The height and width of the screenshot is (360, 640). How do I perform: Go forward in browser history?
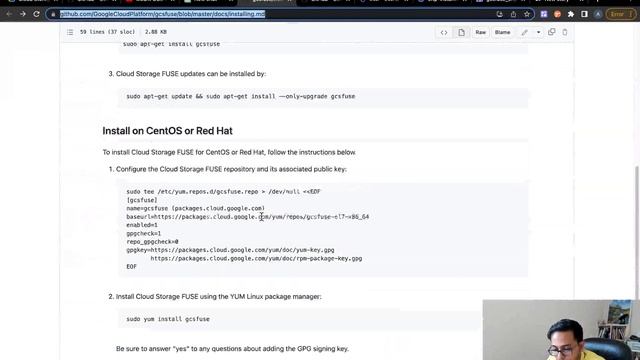(x=22, y=14)
